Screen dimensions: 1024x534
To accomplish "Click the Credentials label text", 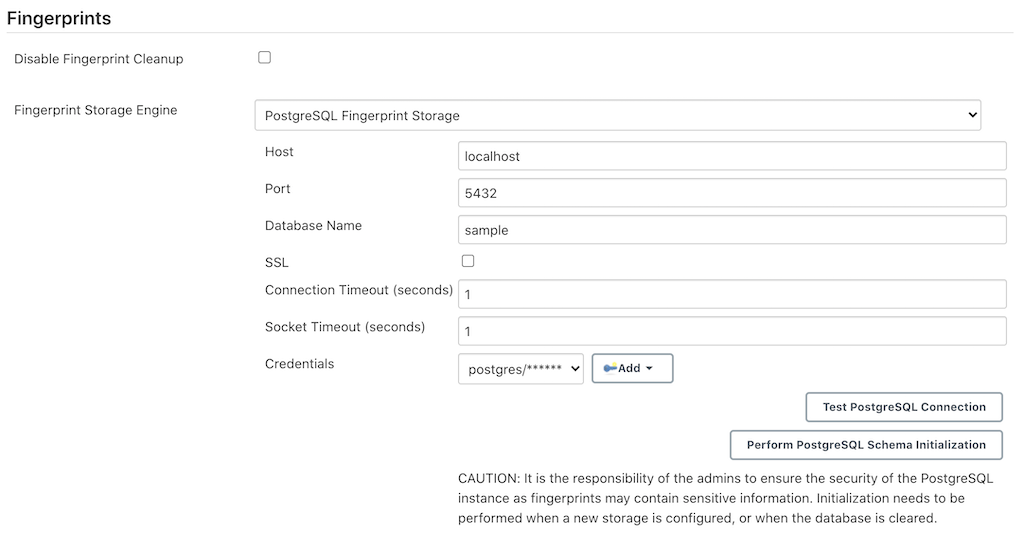I will click(299, 363).
